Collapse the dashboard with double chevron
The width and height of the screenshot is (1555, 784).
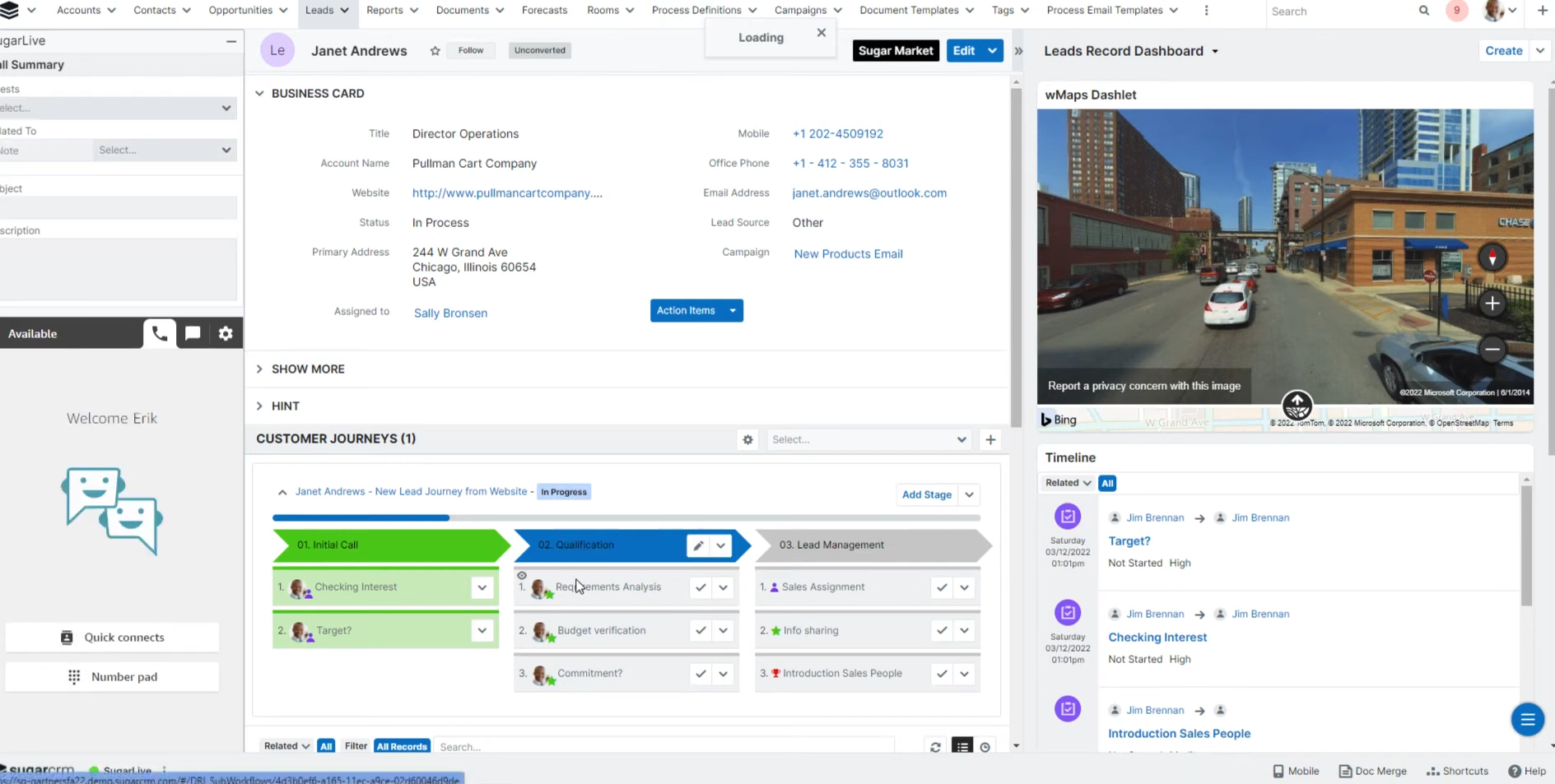click(x=1018, y=51)
